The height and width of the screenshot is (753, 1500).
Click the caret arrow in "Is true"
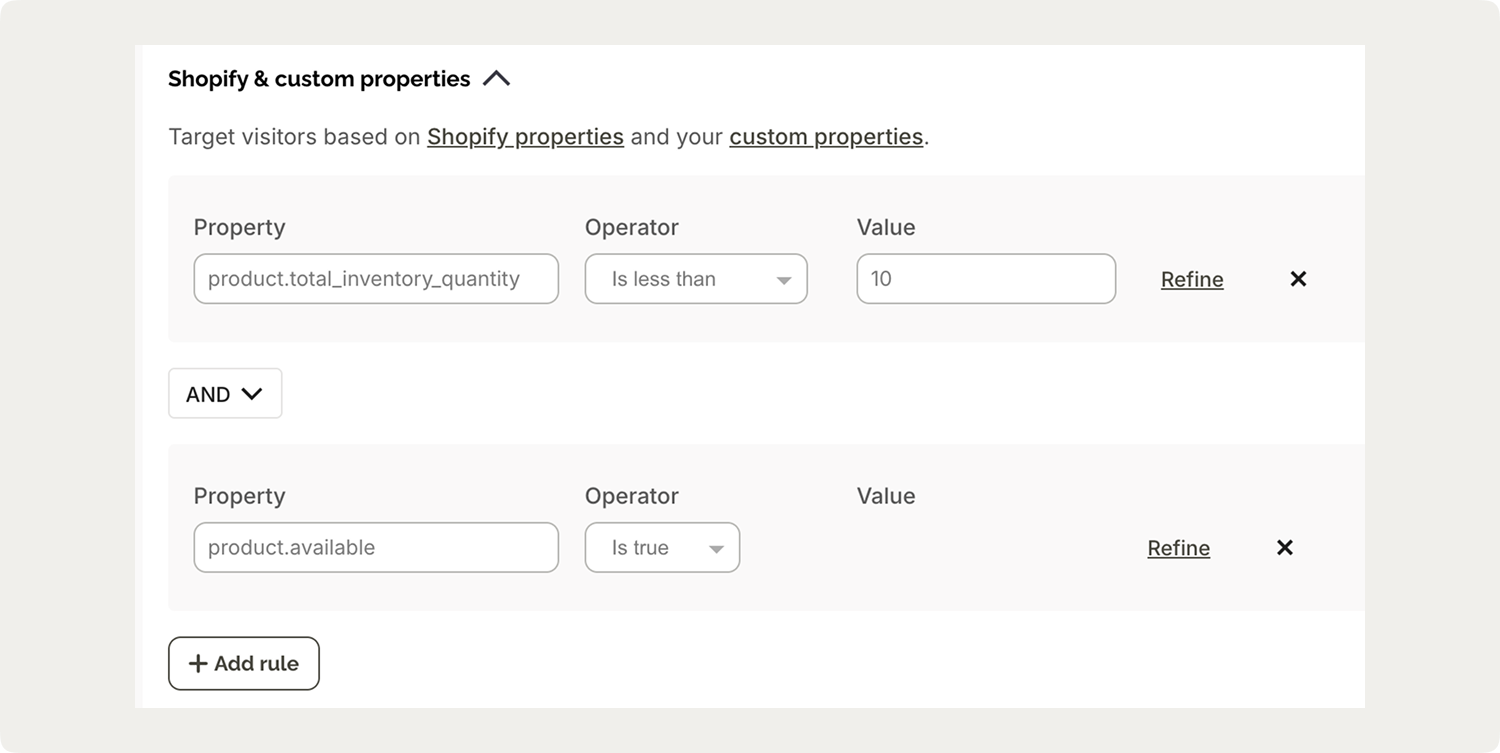(x=716, y=549)
